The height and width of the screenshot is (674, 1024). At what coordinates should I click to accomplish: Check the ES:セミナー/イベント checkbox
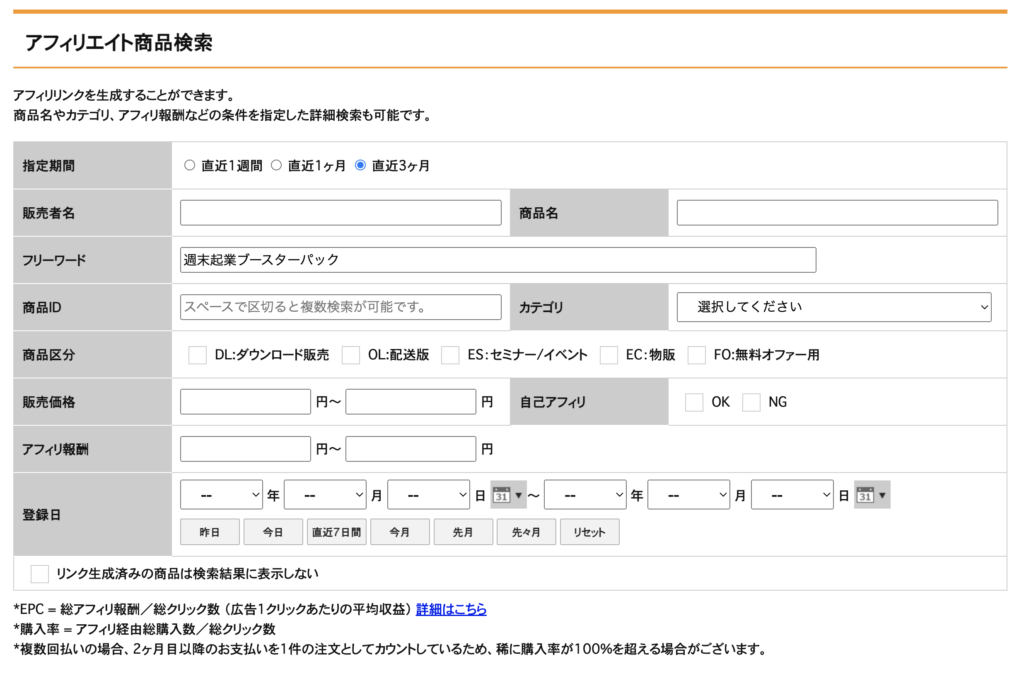(x=450, y=355)
